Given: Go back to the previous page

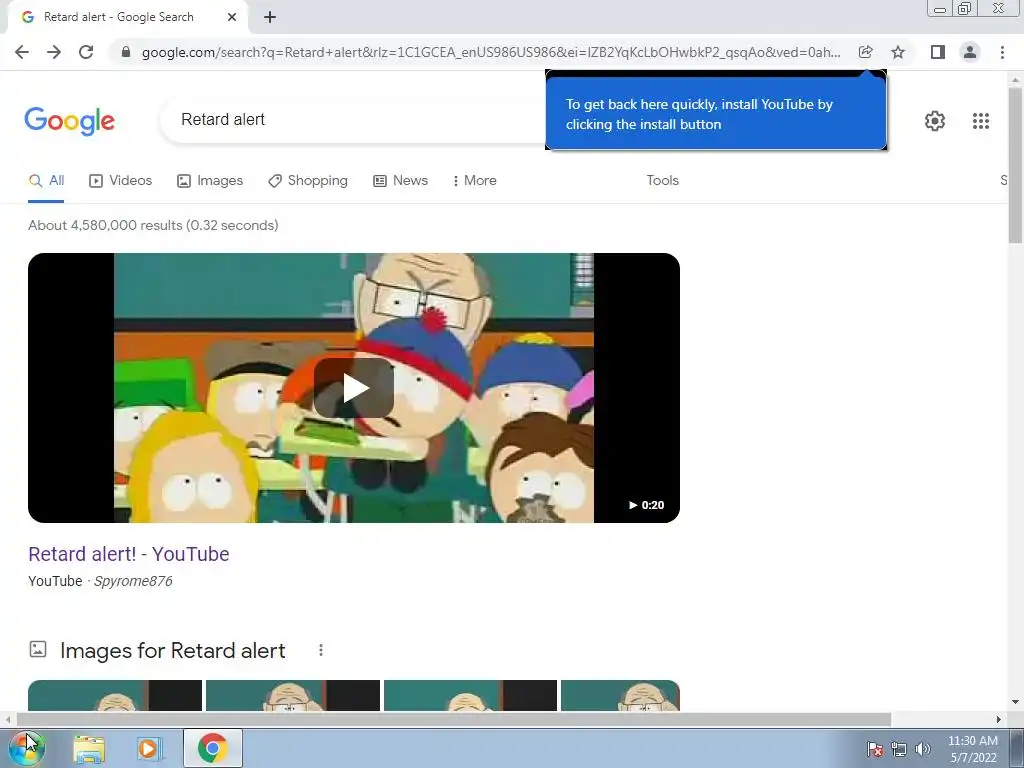Looking at the screenshot, I should coord(22,52).
